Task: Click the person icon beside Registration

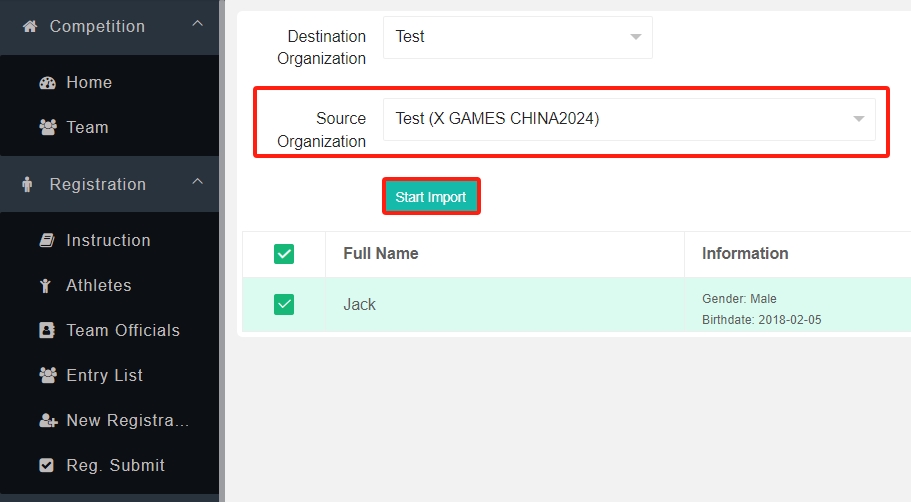Action: click(28, 184)
